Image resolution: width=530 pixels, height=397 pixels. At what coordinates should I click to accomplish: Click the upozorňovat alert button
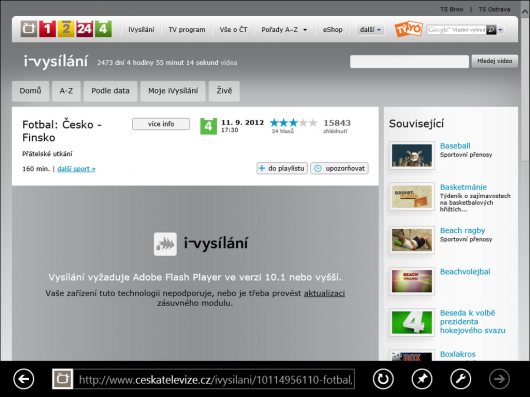point(339,168)
